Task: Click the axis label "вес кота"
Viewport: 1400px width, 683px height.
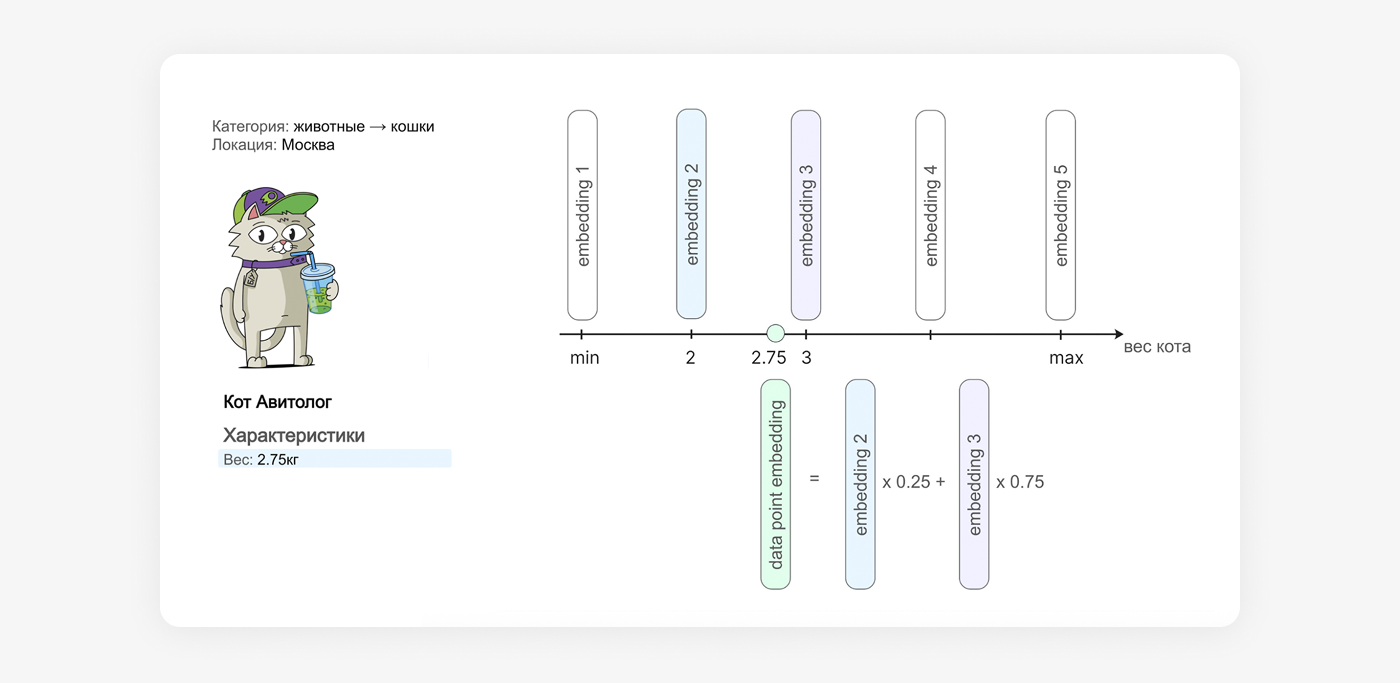Action: coord(1157,348)
